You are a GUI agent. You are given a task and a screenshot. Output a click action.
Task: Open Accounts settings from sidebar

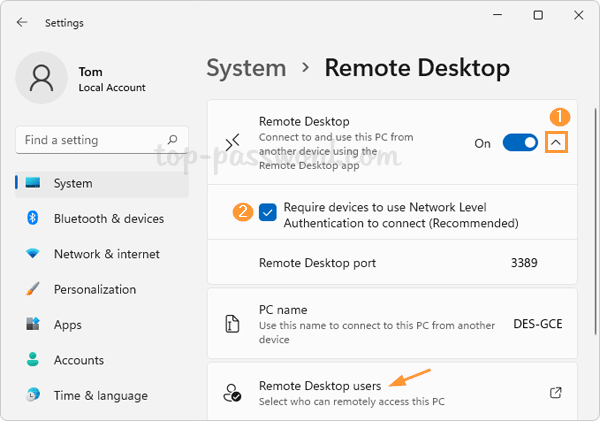(x=79, y=360)
